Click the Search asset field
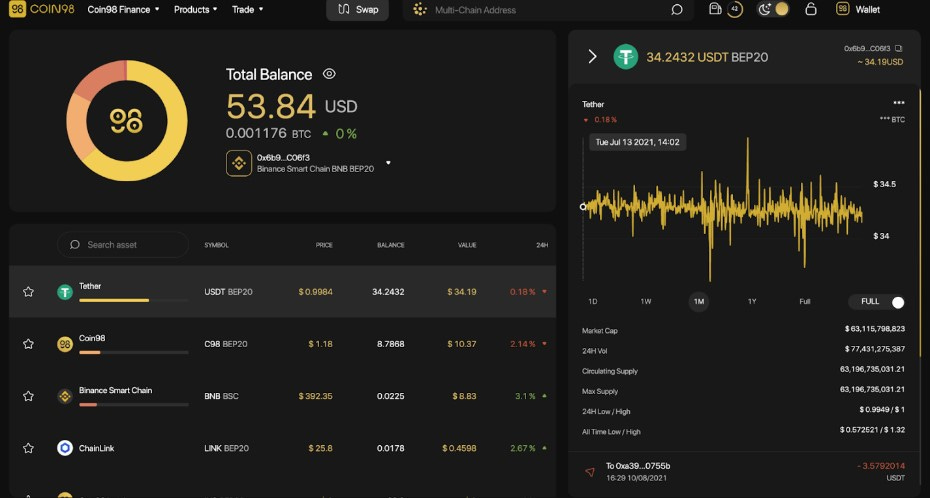 click(x=123, y=244)
